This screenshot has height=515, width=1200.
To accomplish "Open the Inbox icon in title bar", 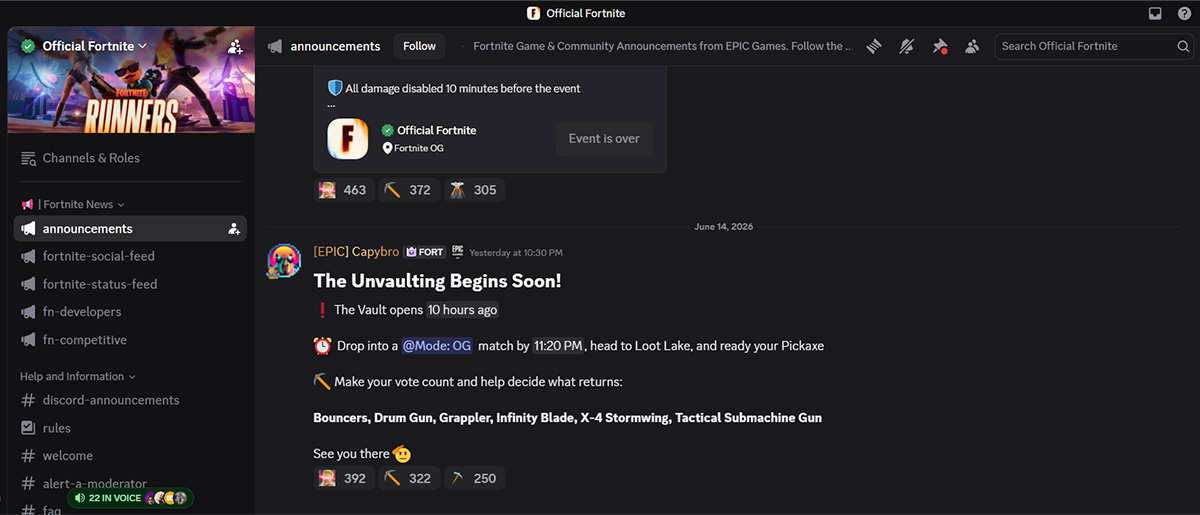I will pyautogui.click(x=1155, y=13).
